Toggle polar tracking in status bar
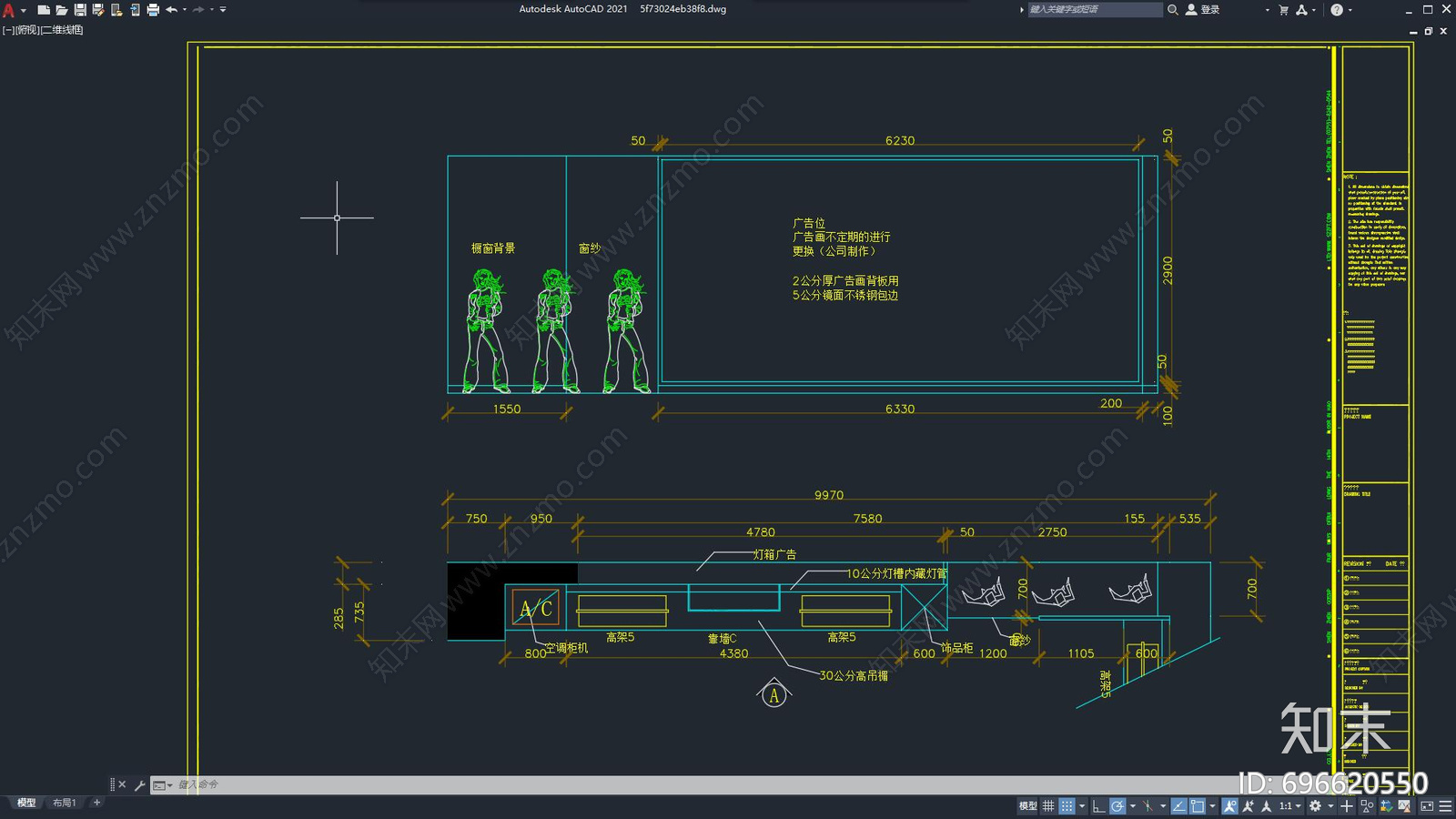Viewport: 1456px width, 819px height. click(1117, 806)
